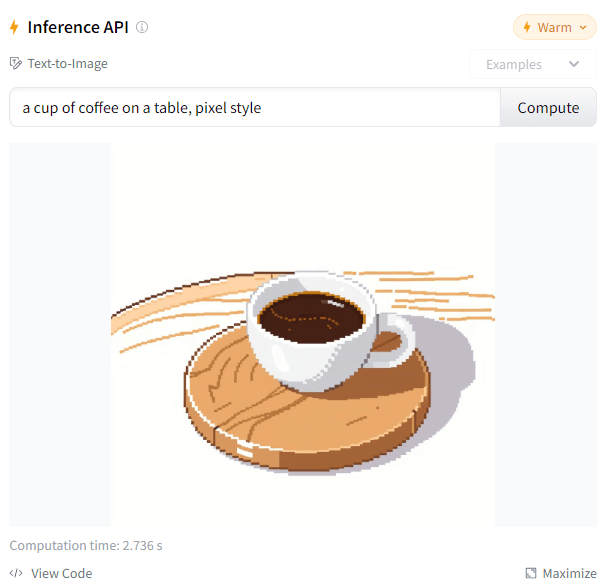Viewport: 615px width, 588px height.
Task: Click the info icon beside Inference API
Action: pyautogui.click(x=144, y=27)
